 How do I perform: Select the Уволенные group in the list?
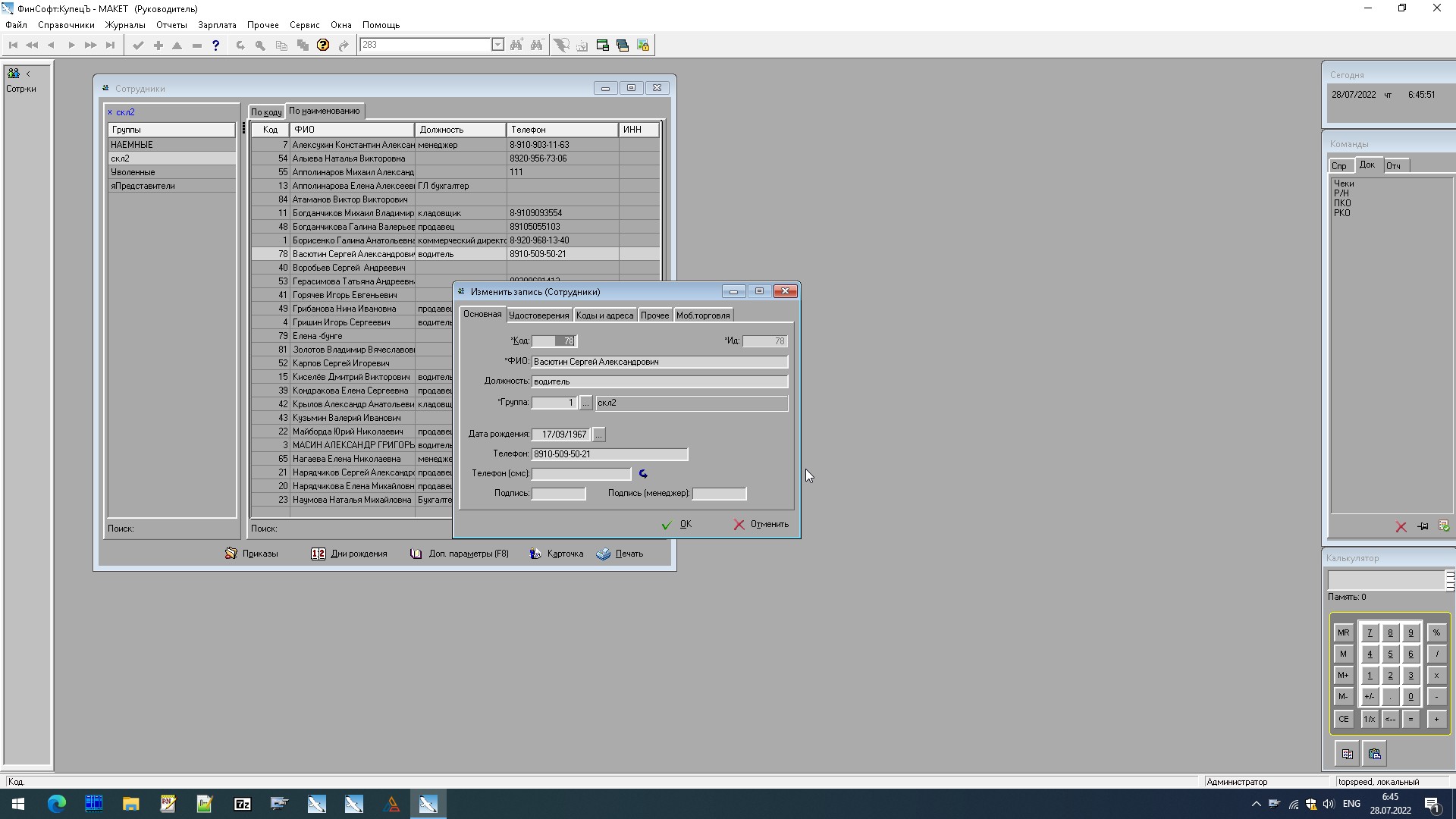(133, 172)
